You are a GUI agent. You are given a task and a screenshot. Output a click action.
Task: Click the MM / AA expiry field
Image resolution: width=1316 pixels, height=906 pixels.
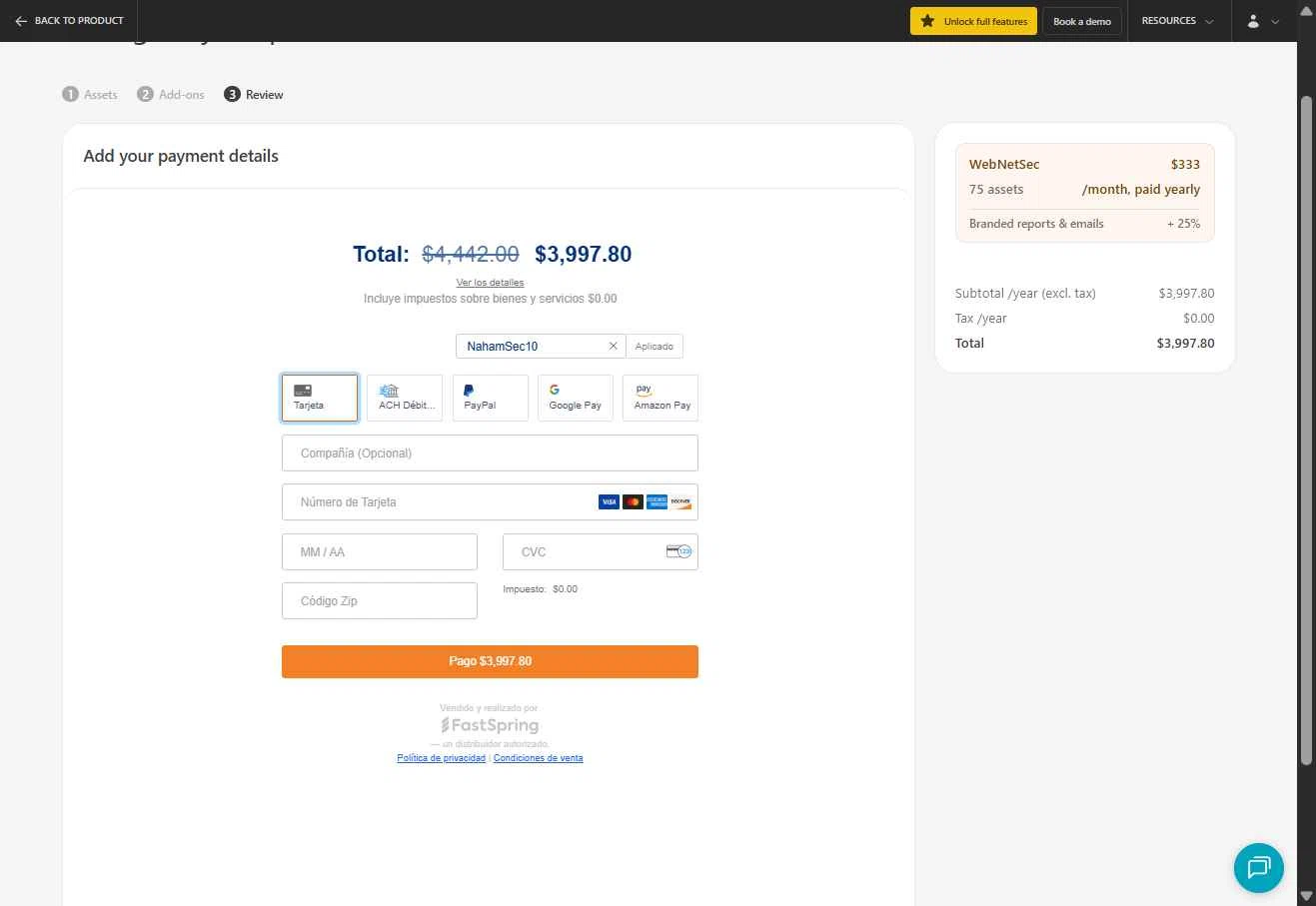[x=380, y=552]
